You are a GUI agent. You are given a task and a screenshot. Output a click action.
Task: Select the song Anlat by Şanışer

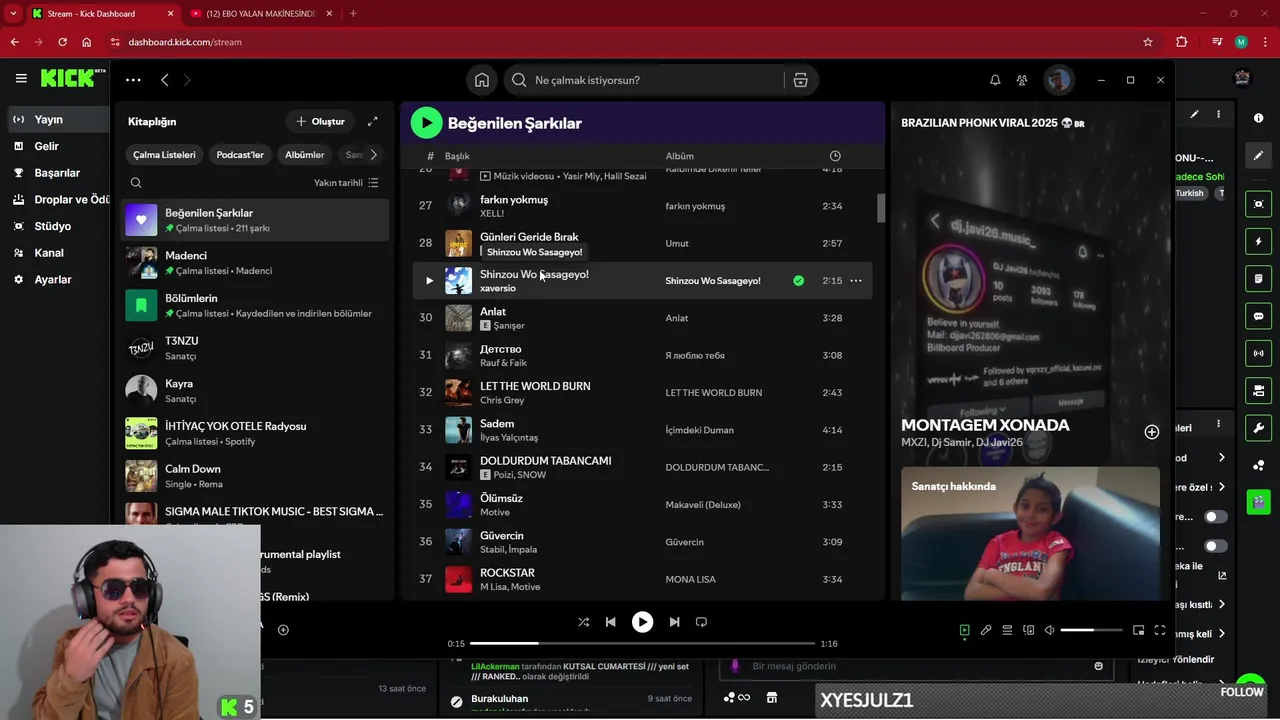pyautogui.click(x=642, y=318)
